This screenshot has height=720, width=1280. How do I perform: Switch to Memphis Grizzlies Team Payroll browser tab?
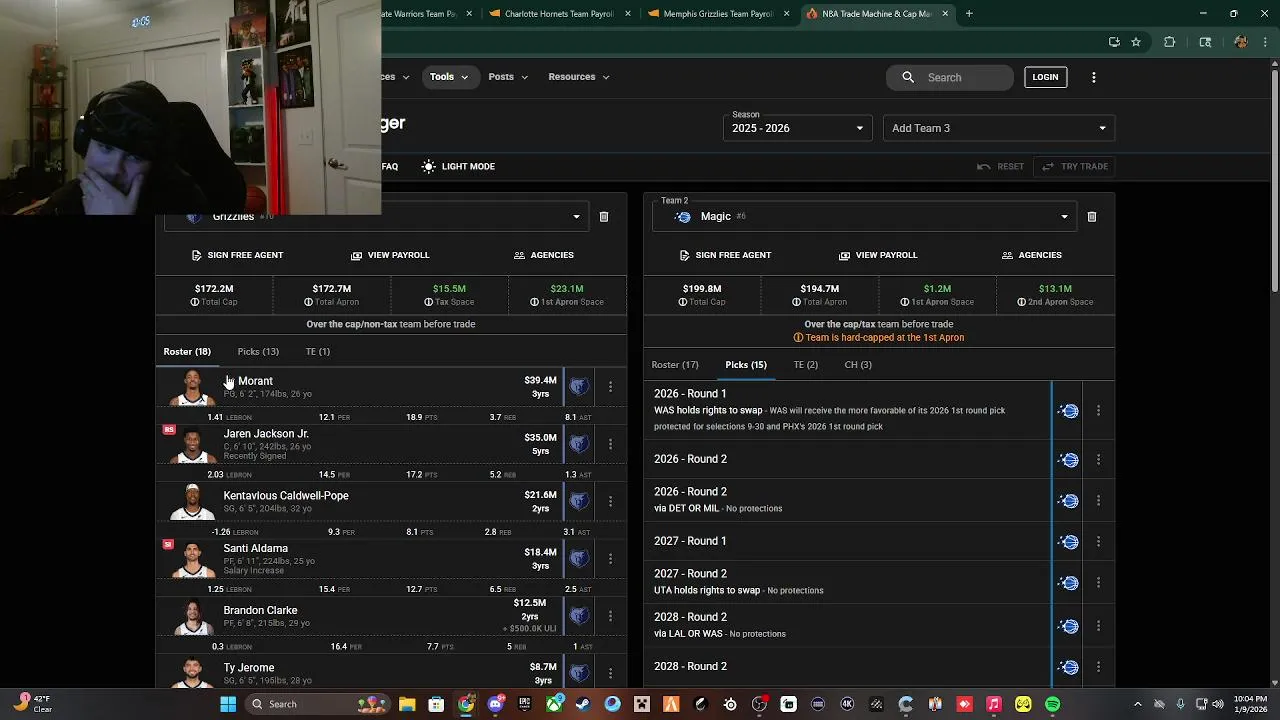click(x=716, y=14)
